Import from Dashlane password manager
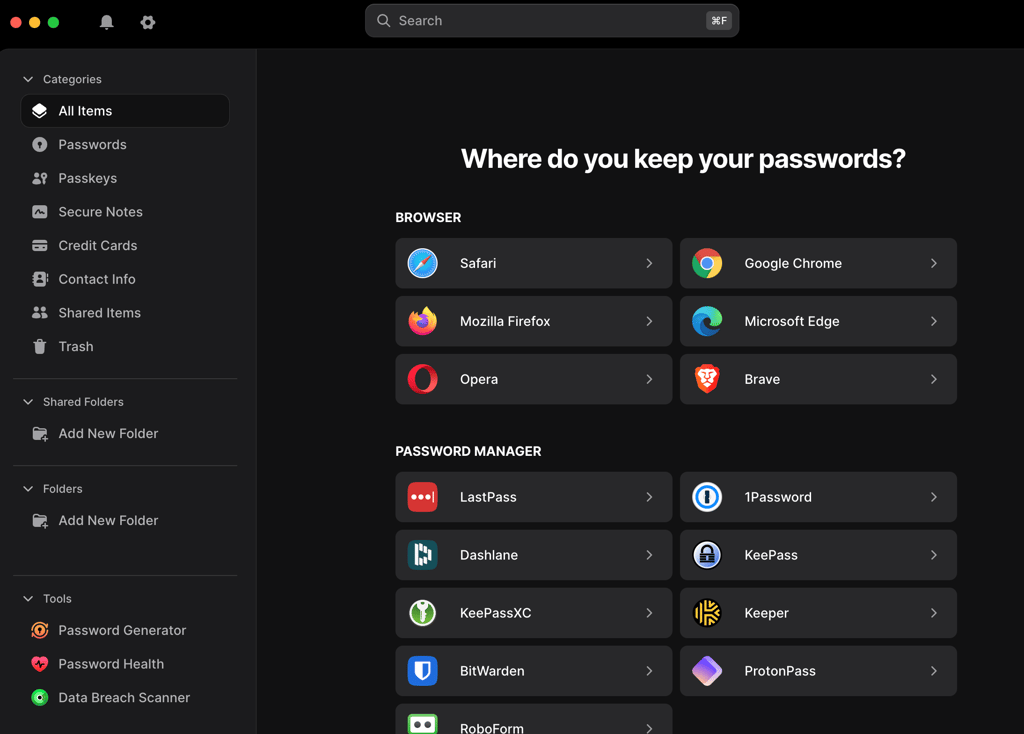 (534, 555)
